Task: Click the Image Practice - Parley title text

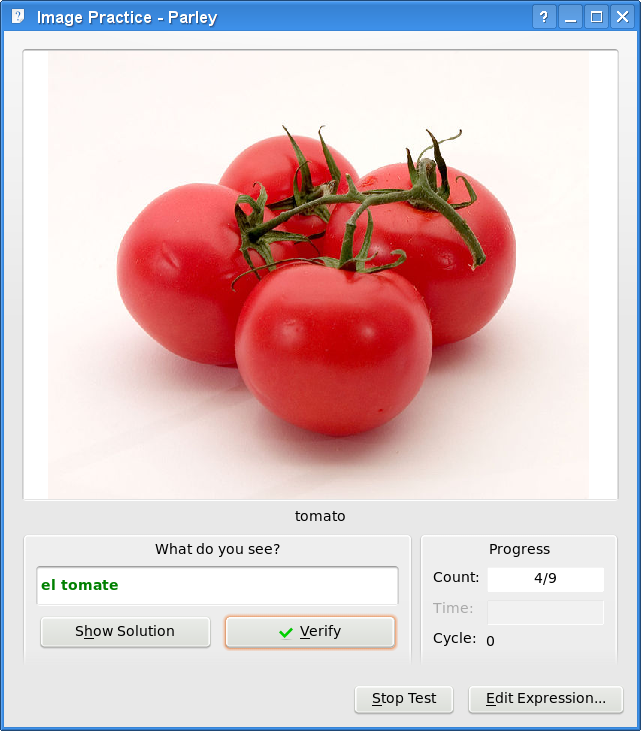Action: [127, 18]
